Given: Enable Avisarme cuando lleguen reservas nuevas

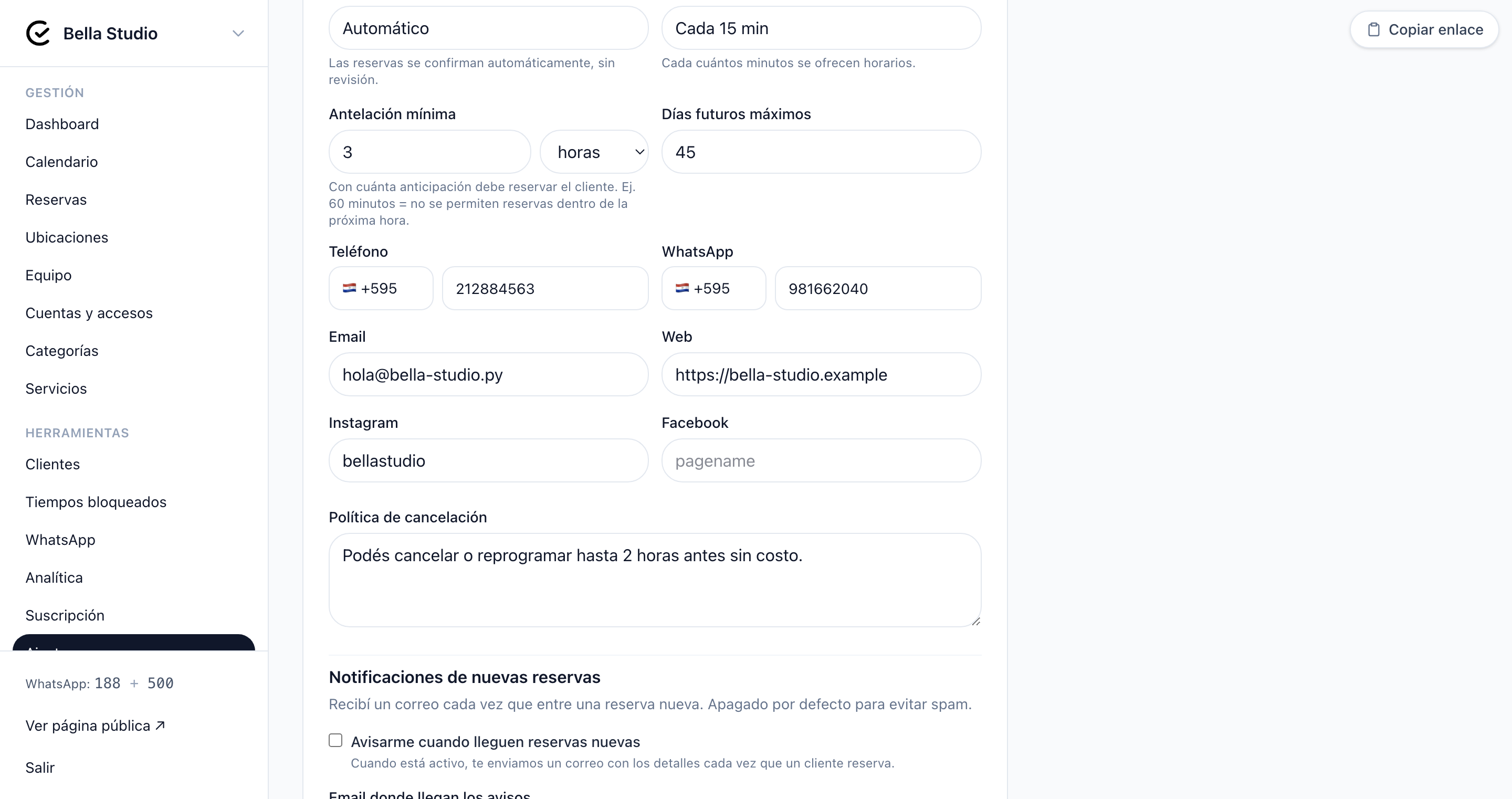Looking at the screenshot, I should [x=335, y=740].
